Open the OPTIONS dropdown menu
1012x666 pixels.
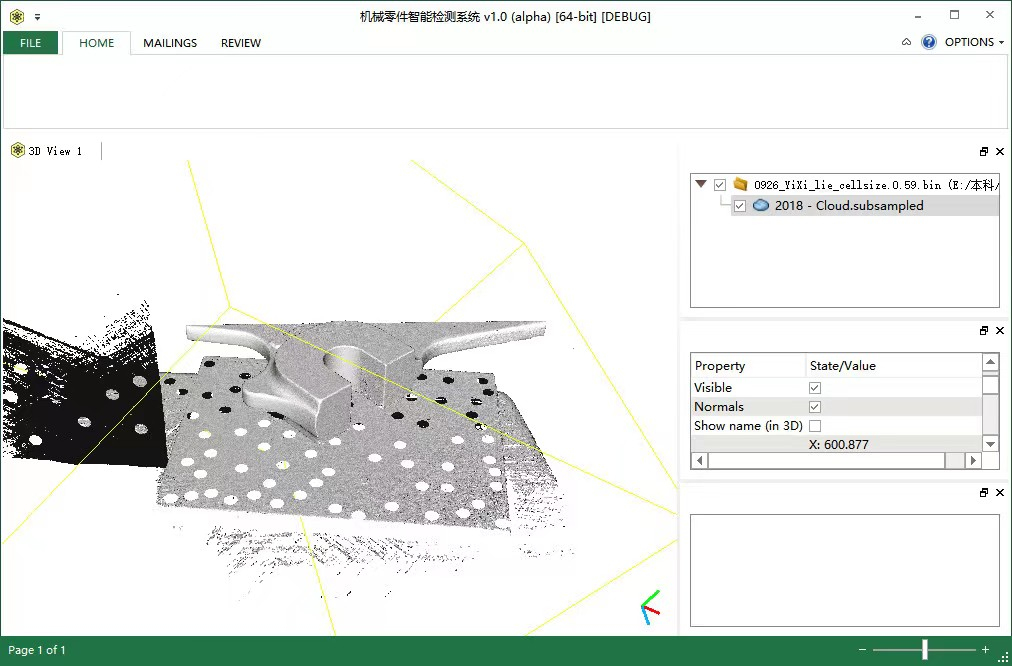tap(974, 42)
